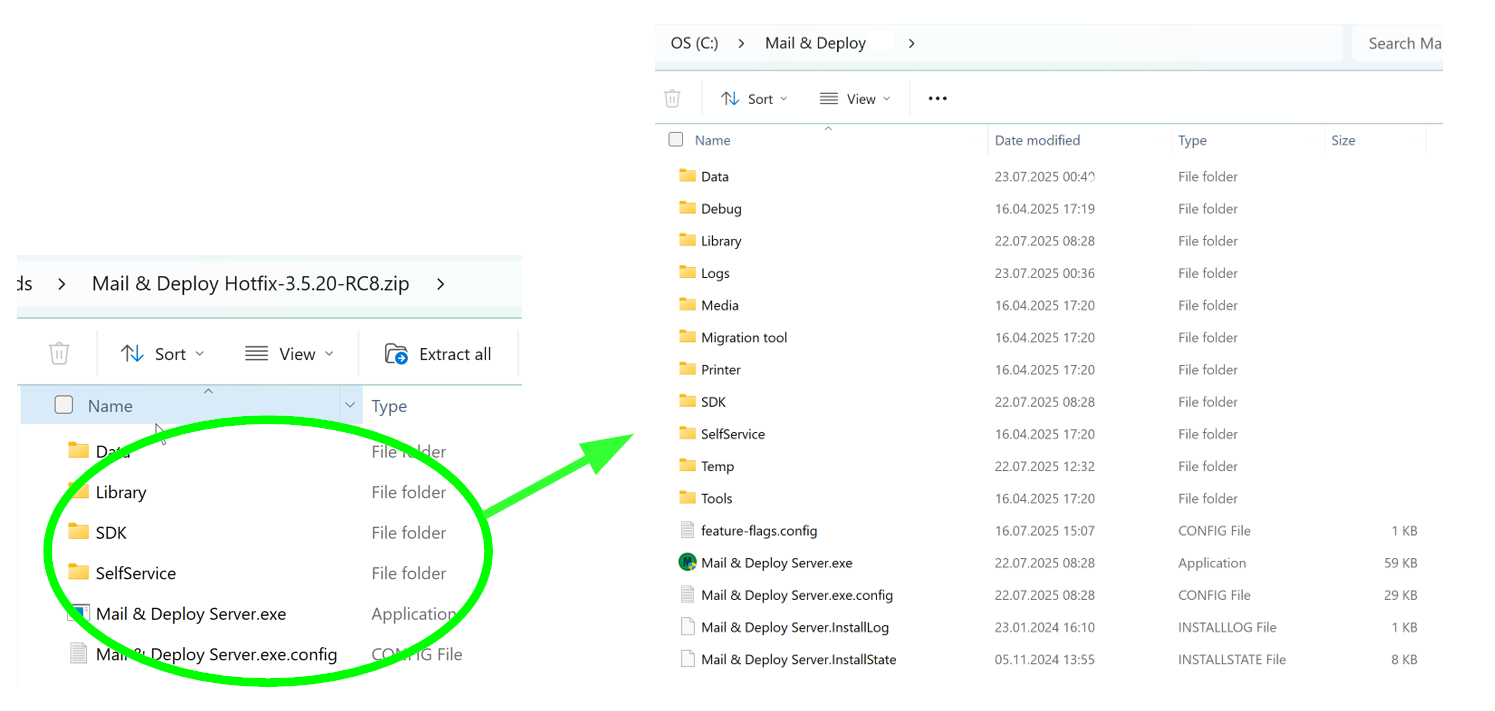
Task: Click the Search Mail & Deploy field
Action: point(1400,43)
